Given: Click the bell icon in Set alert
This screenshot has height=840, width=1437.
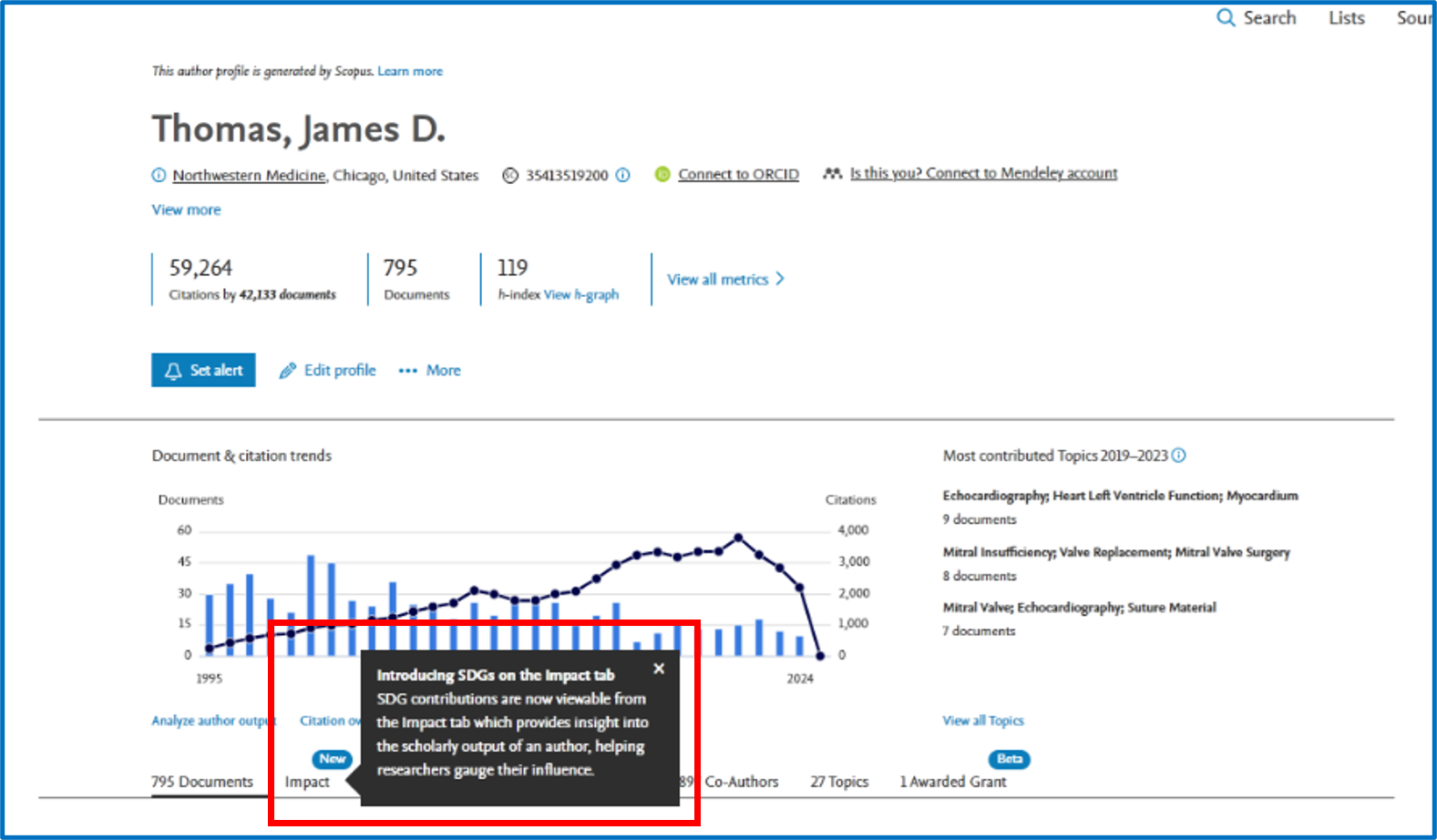Looking at the screenshot, I should point(173,371).
